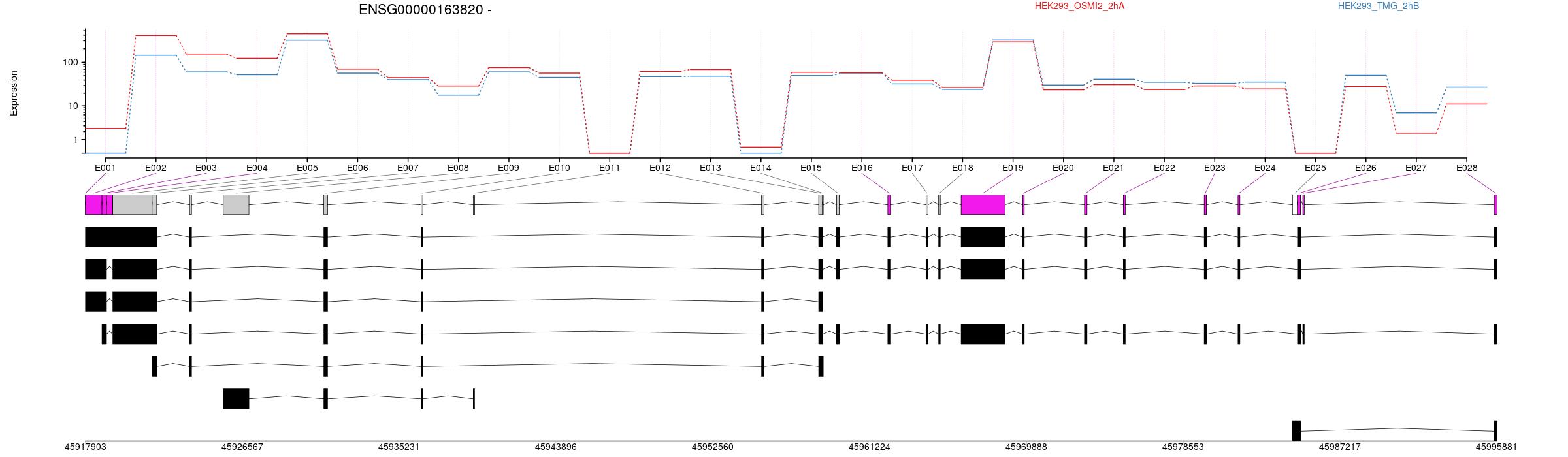This screenshot has width=1568, height=457.
Task: Click the wide gray exon in the gene model
Action: point(133,204)
